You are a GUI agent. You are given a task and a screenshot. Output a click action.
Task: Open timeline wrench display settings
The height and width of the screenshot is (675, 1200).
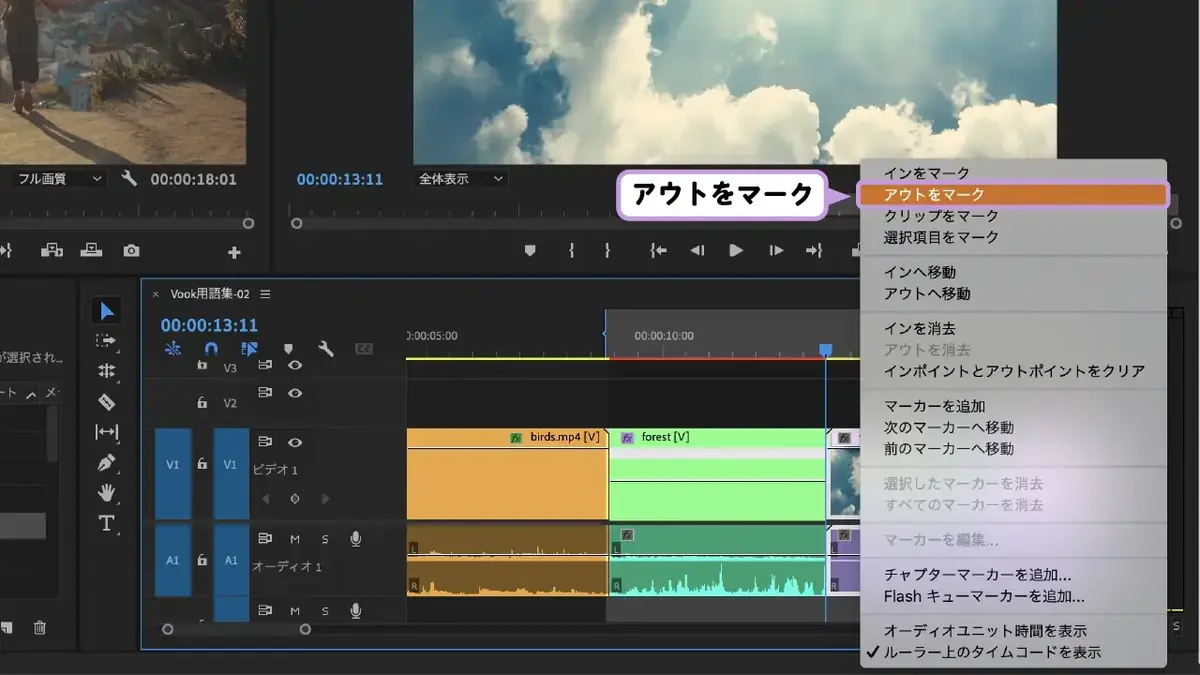[x=326, y=349]
